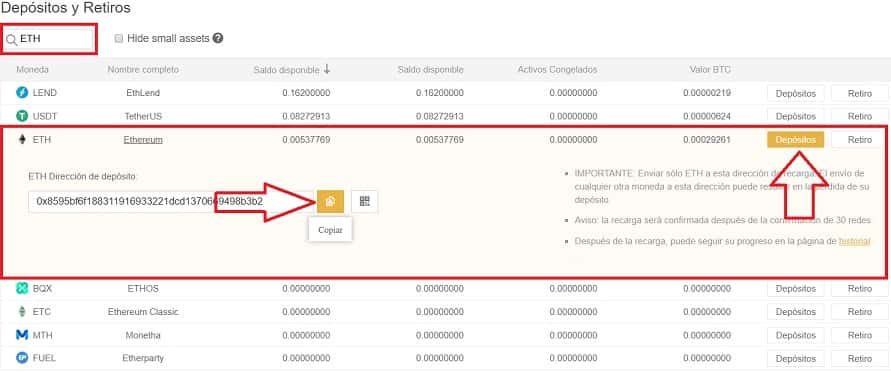This screenshot has height=372, width=891.
Task: Click the Monetha name cell
Action: point(143,335)
